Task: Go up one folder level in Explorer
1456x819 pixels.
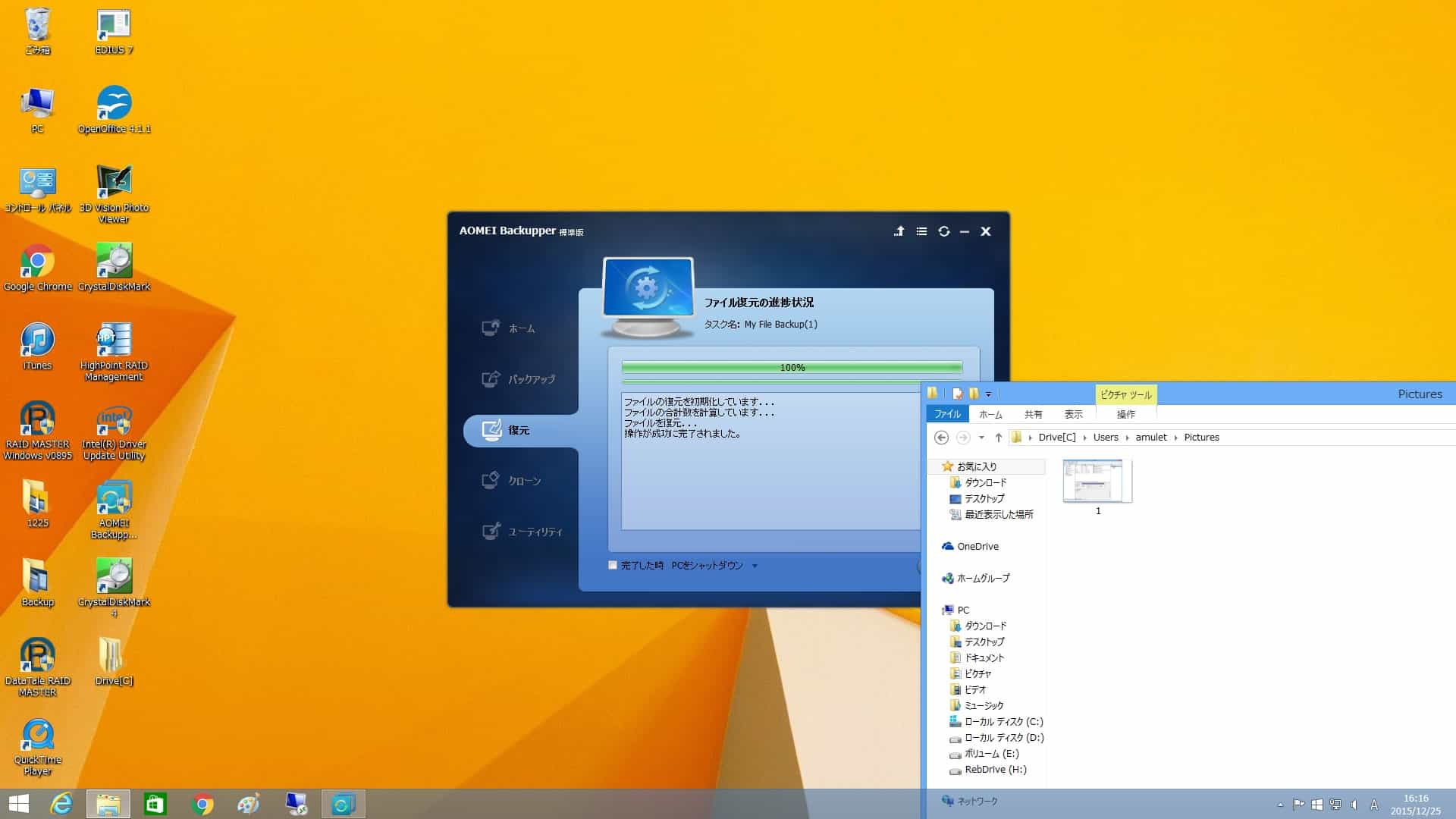Action: pyautogui.click(x=999, y=438)
